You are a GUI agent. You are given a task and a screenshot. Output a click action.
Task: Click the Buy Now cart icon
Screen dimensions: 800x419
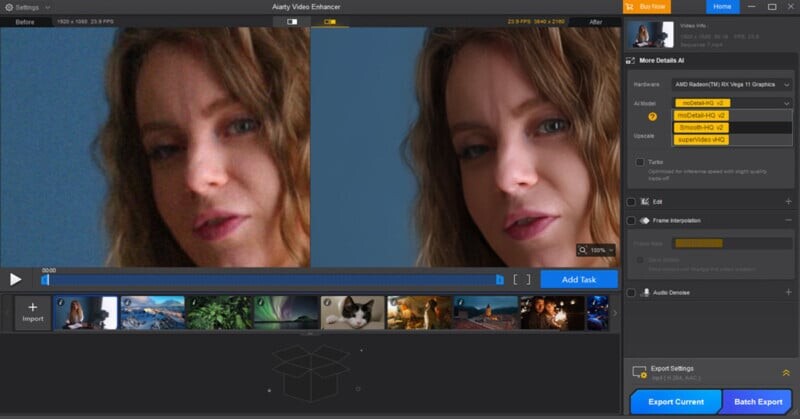point(631,7)
